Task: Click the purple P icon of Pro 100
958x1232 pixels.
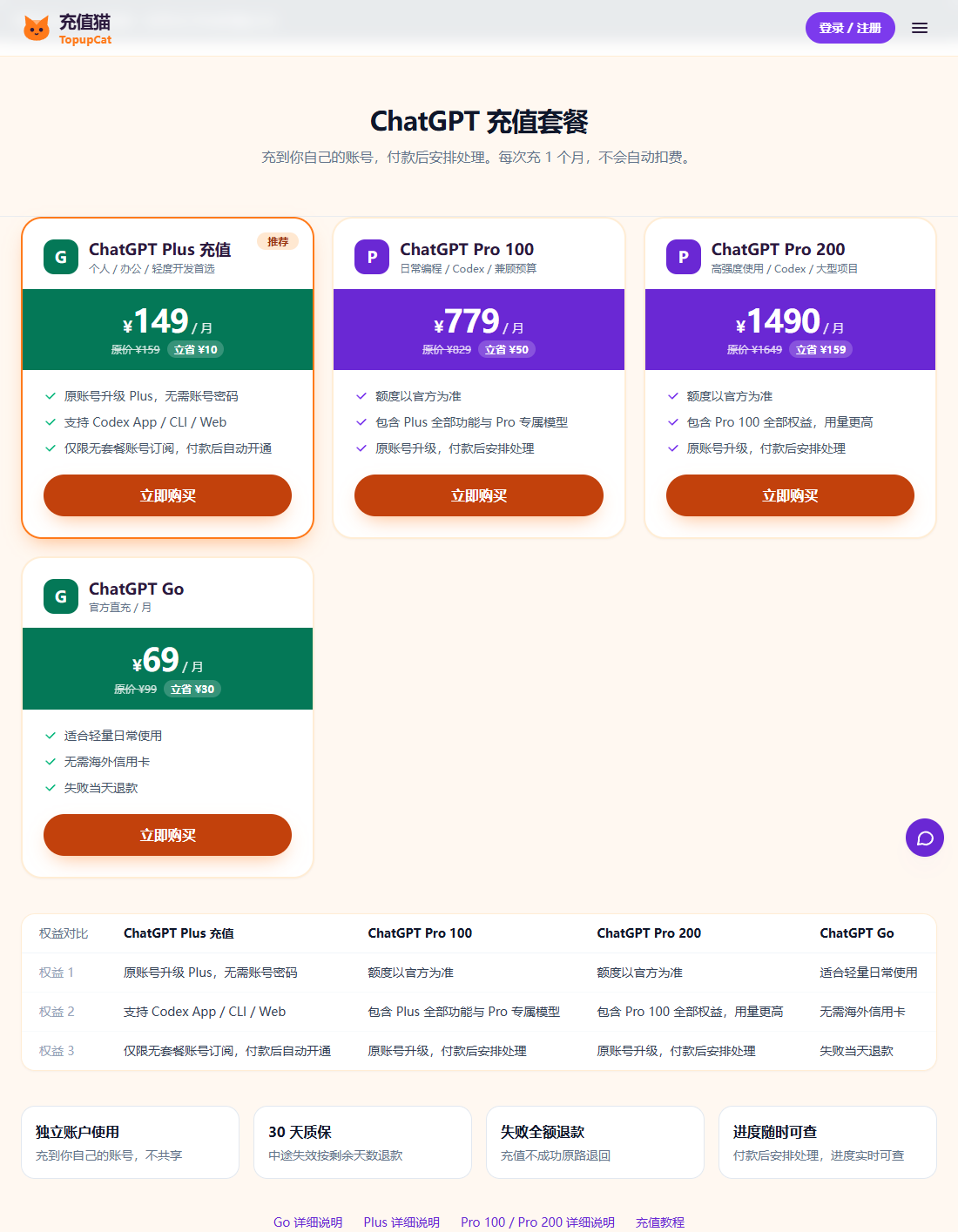Action: click(372, 257)
